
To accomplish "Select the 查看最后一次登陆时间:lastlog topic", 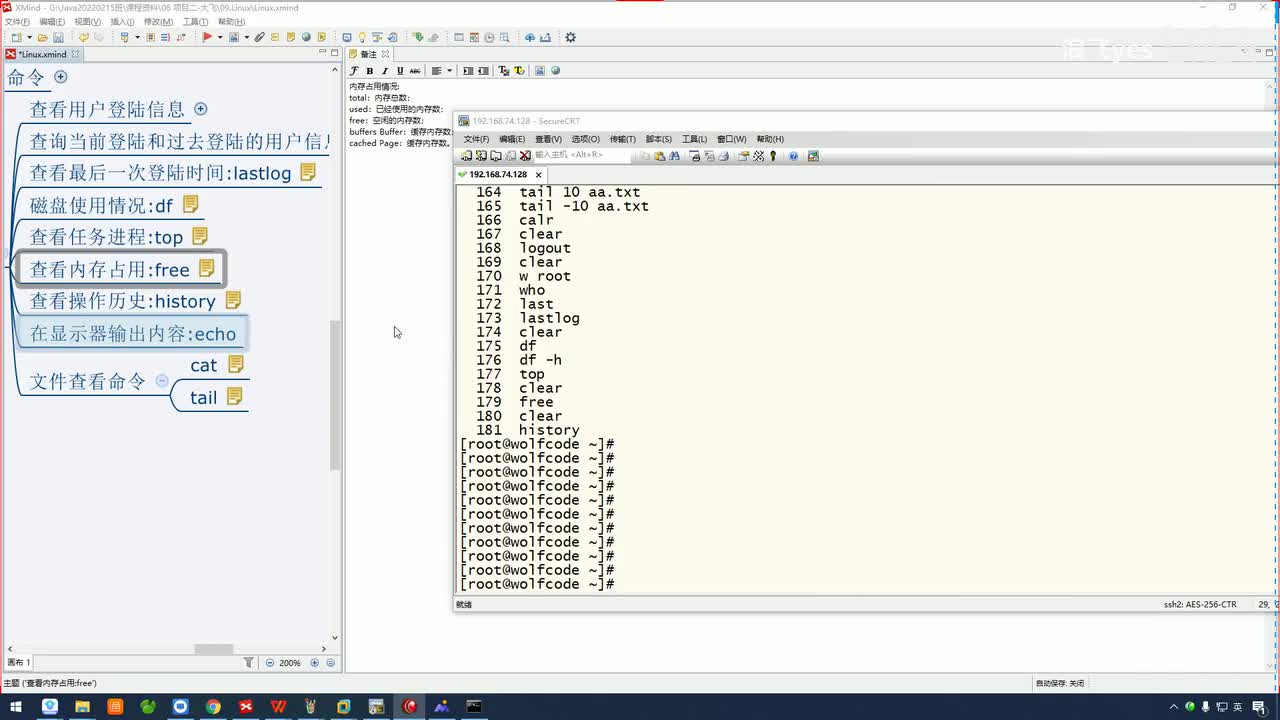I will (160, 173).
